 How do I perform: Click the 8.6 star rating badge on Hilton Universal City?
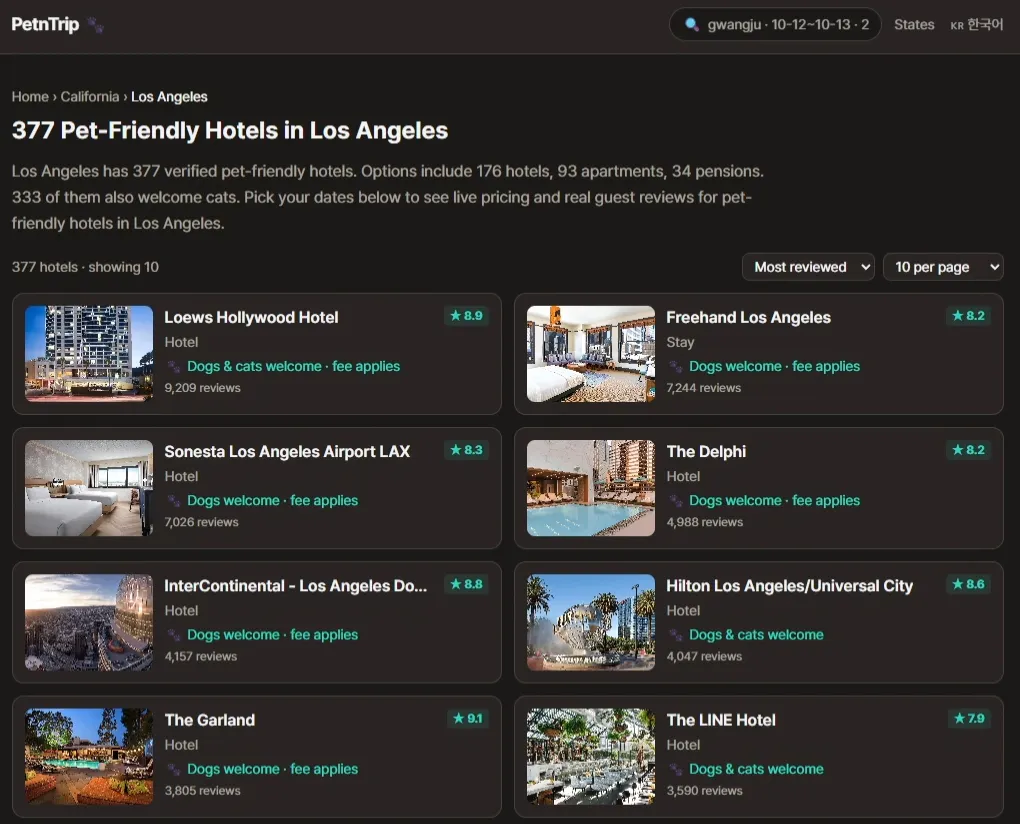tap(969, 585)
